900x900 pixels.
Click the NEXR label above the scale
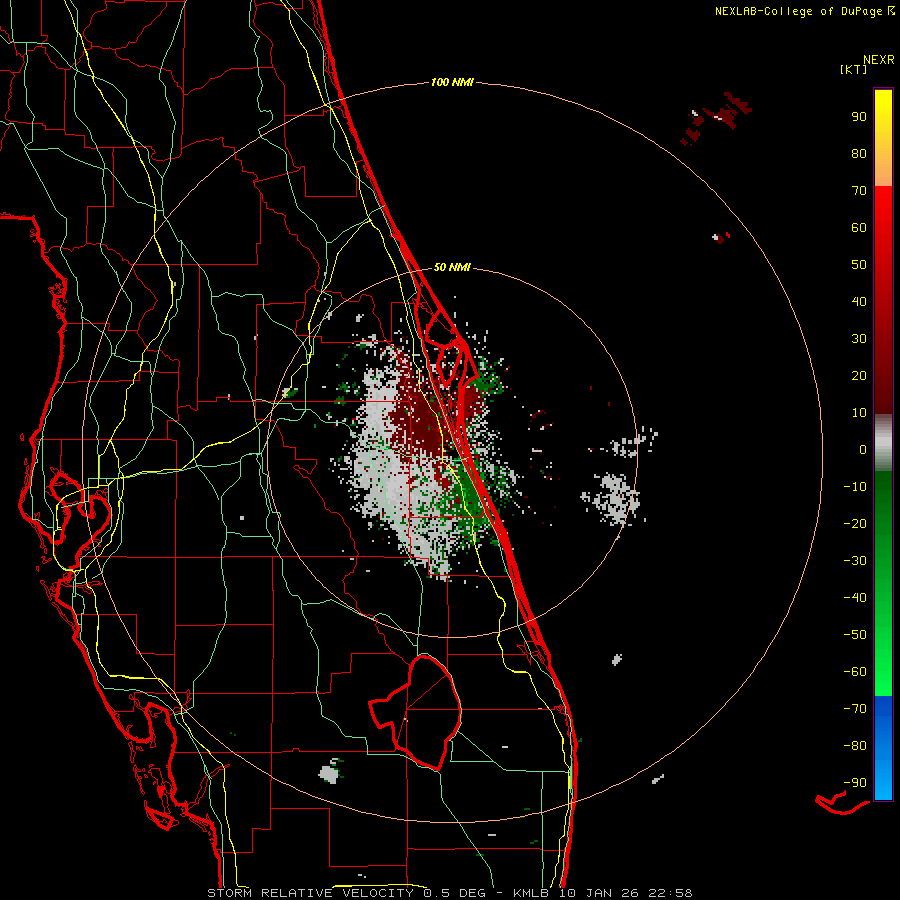[x=878, y=59]
